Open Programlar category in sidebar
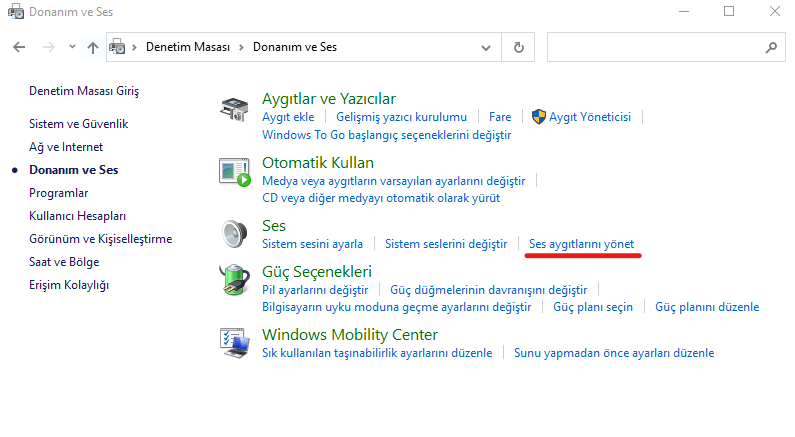This screenshot has width=795, height=437. pyautogui.click(x=58, y=193)
